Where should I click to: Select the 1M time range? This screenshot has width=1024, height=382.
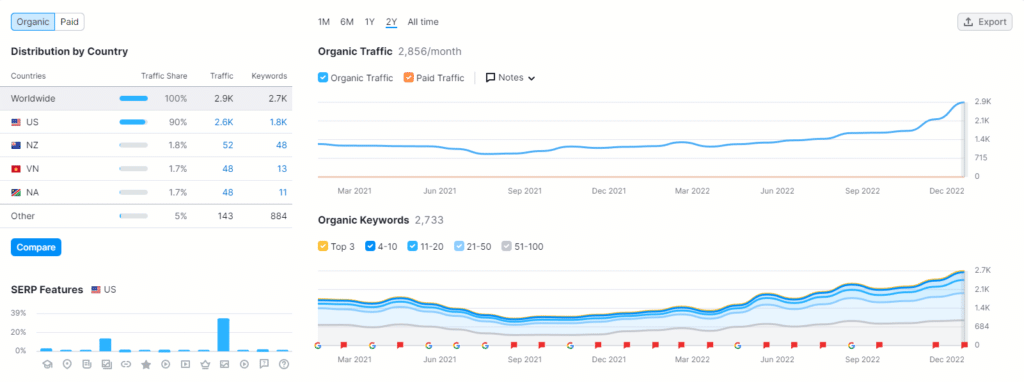(x=324, y=22)
